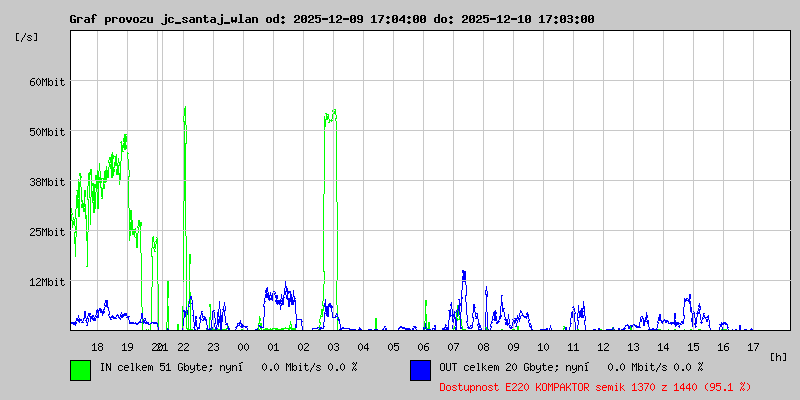This screenshot has width=800, height=400.
Task: Click the blue OUT legend color box
Action: (x=420, y=370)
